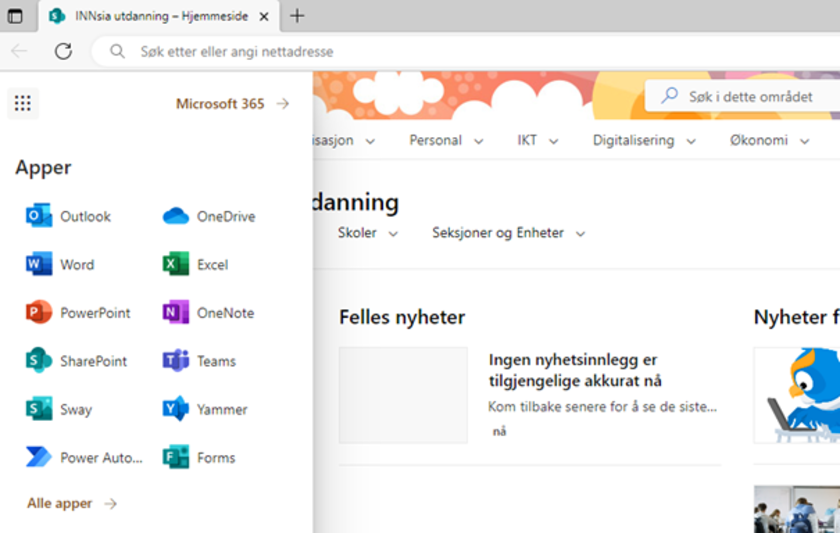Viewport: 840px width, 533px height.
Task: Go to Microsoft 365 link
Action: pos(232,103)
